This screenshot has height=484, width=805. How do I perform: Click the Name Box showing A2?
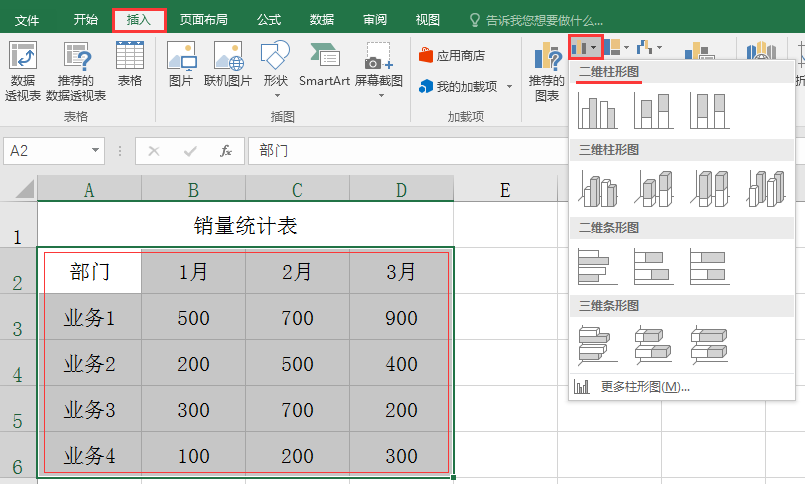[x=47, y=150]
